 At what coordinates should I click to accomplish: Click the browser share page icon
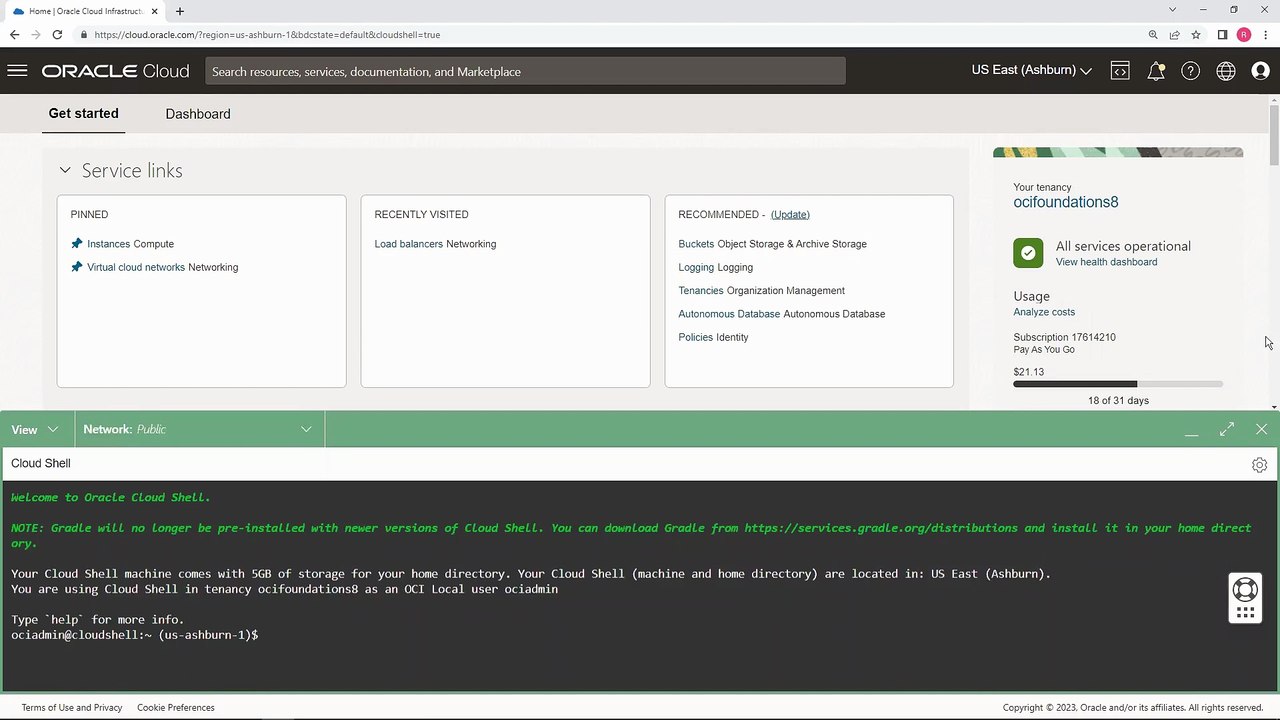1175,34
